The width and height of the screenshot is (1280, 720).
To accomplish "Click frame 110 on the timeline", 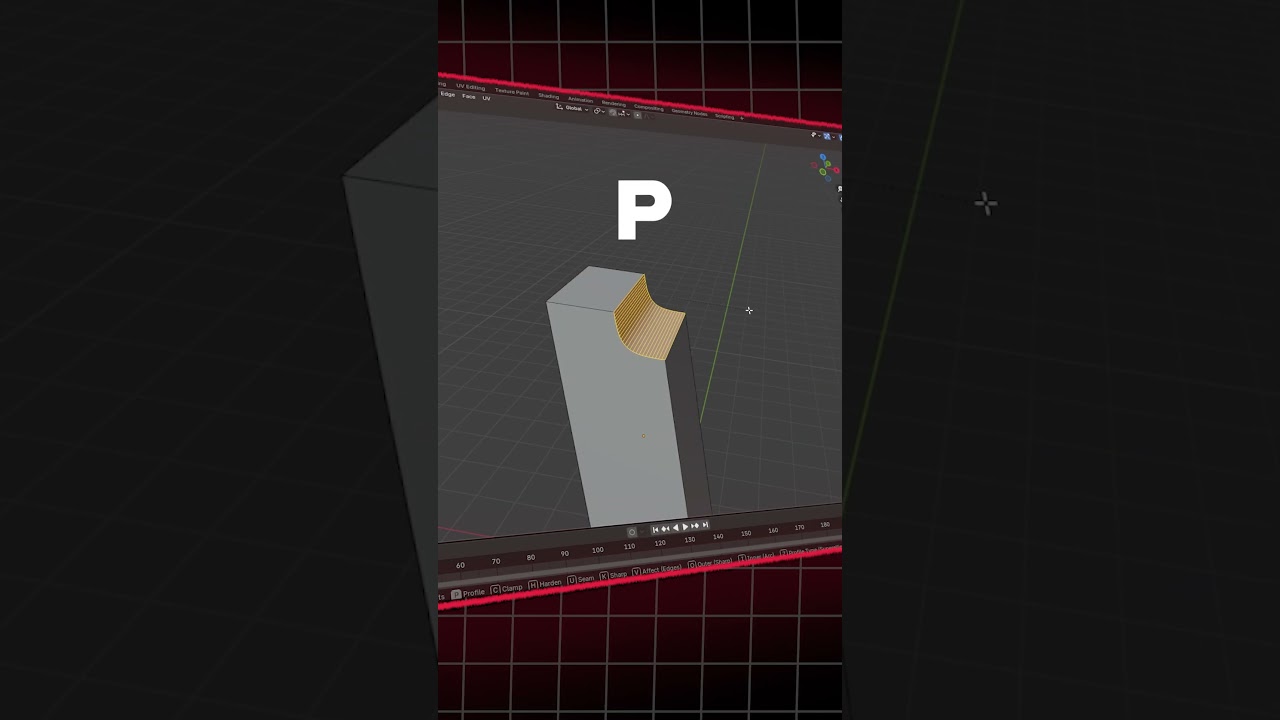I will [629, 546].
